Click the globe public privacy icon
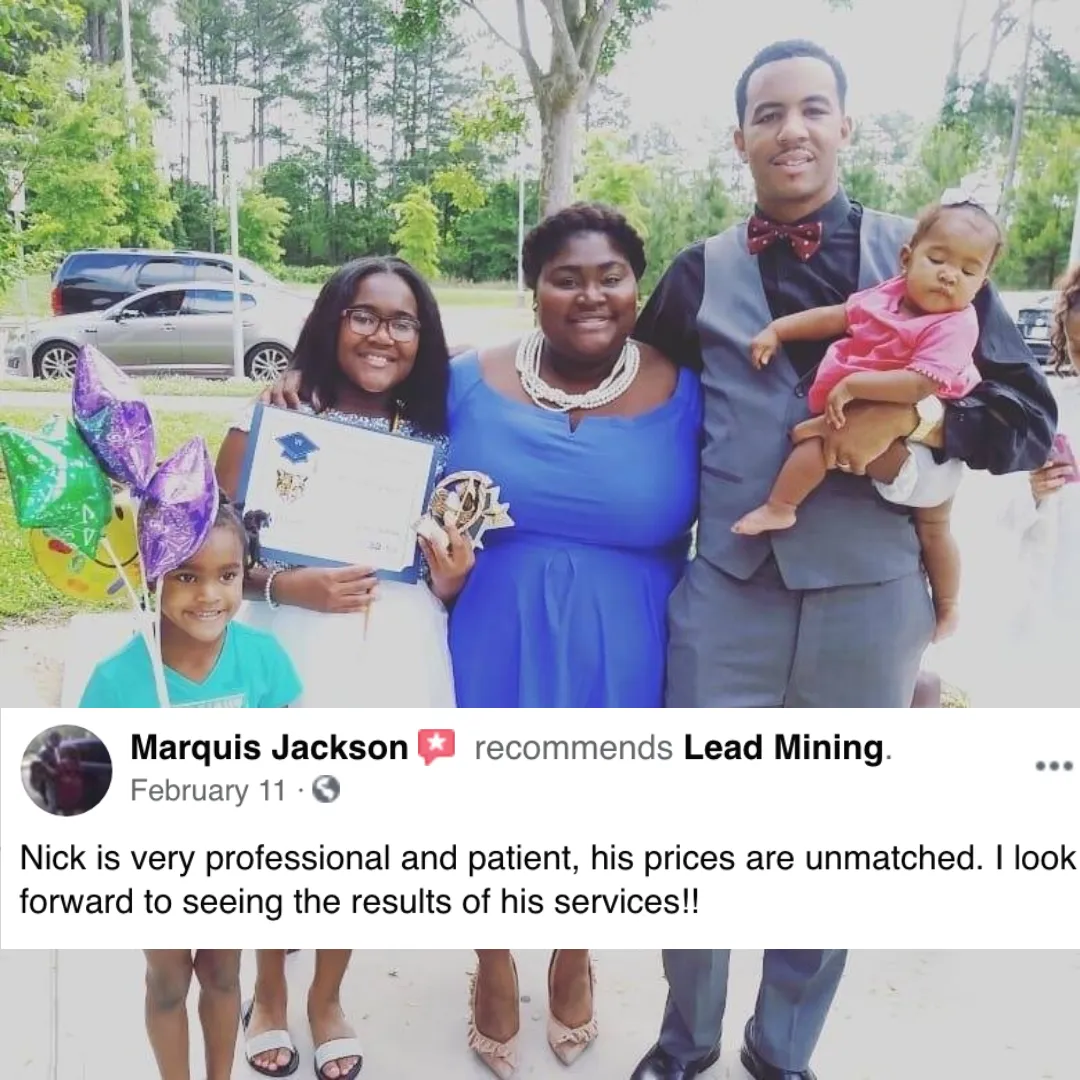 [326, 789]
